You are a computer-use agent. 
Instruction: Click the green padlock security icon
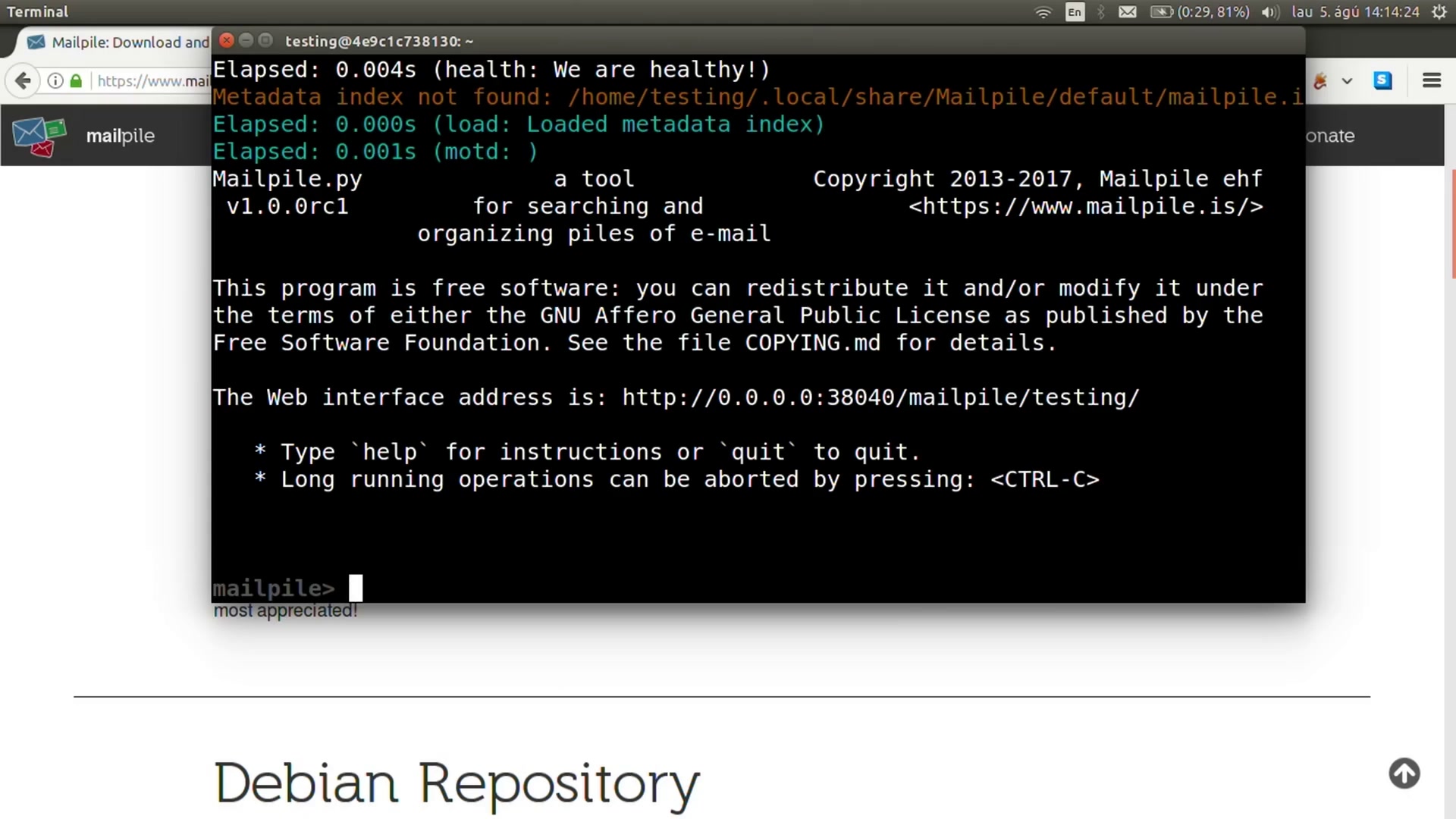[x=76, y=80]
